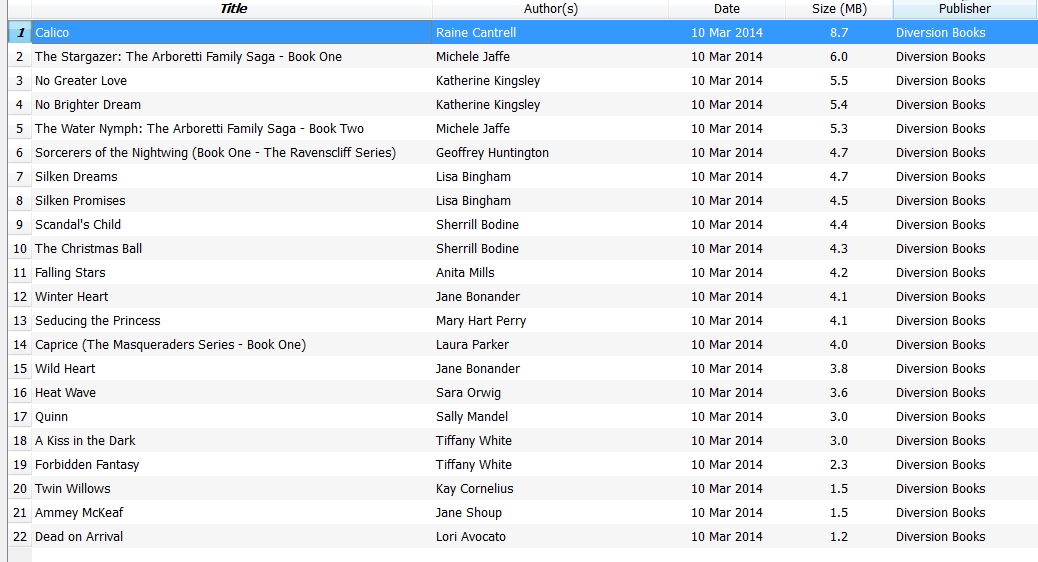The image size is (1038, 562).
Task: Click the Date column header
Action: 727,9
